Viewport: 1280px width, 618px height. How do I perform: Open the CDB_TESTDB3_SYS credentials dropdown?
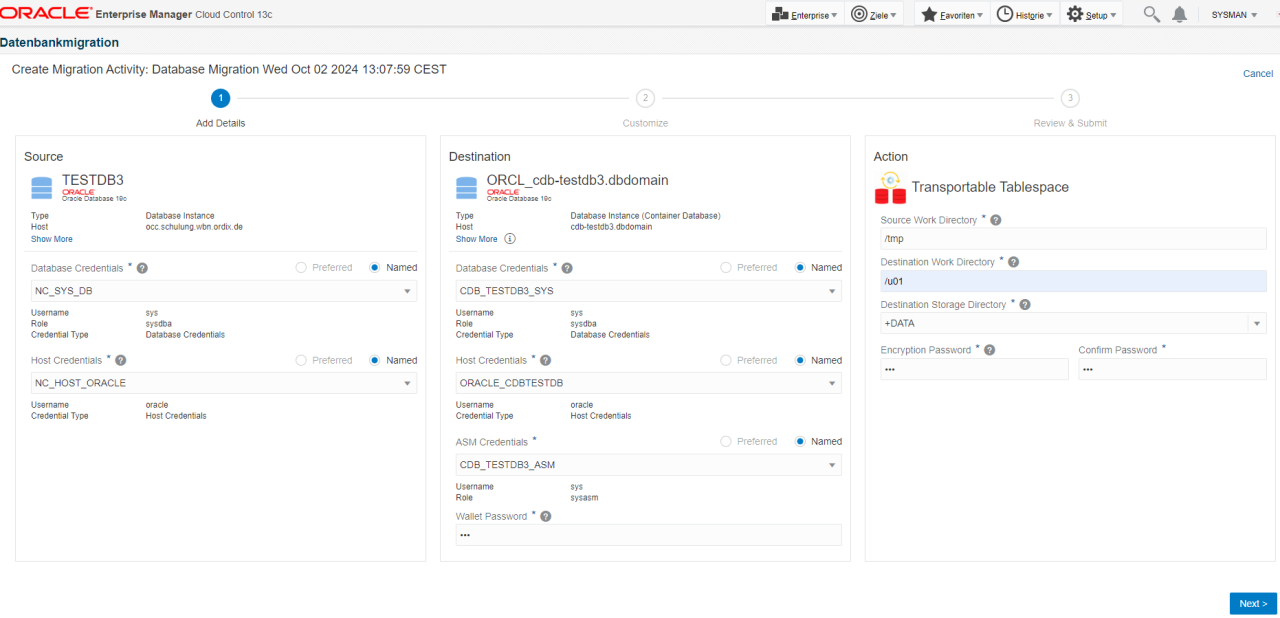click(x=648, y=291)
